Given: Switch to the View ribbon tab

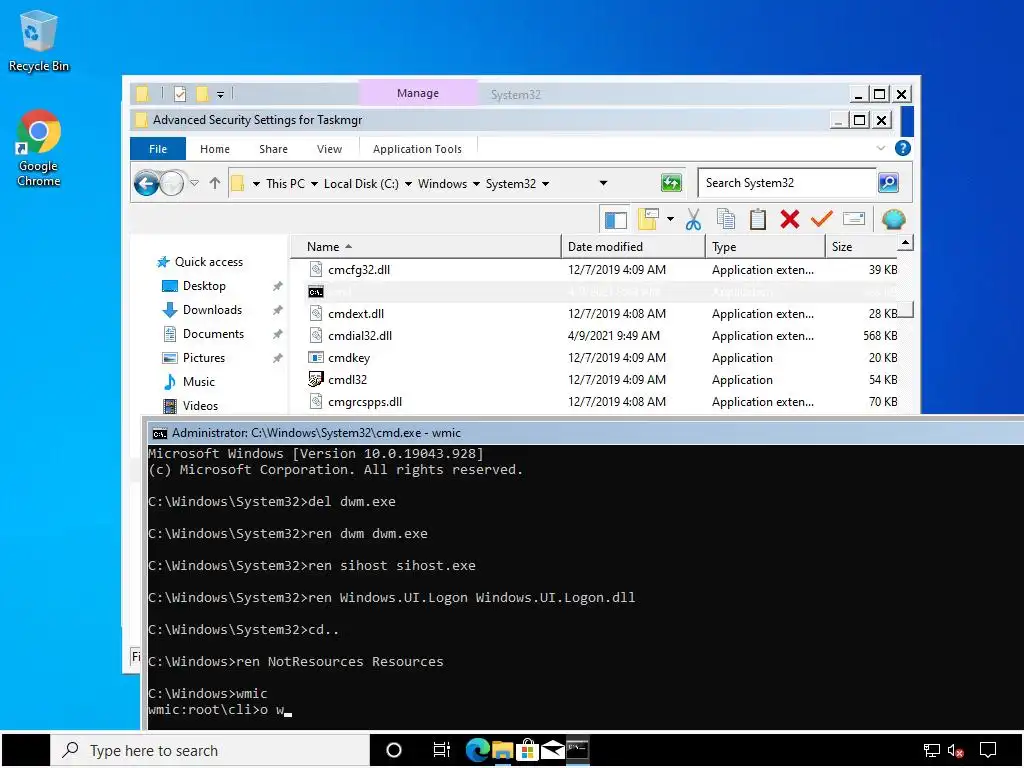Looking at the screenshot, I should click(x=329, y=149).
